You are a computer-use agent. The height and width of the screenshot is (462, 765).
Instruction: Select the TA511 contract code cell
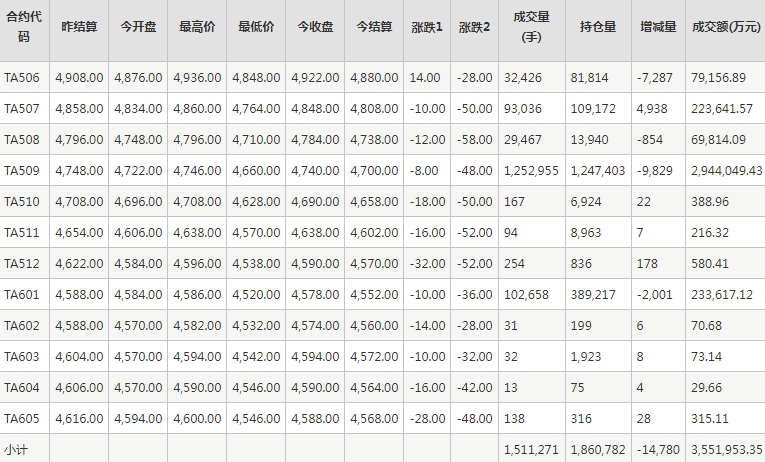pyautogui.click(x=22, y=233)
